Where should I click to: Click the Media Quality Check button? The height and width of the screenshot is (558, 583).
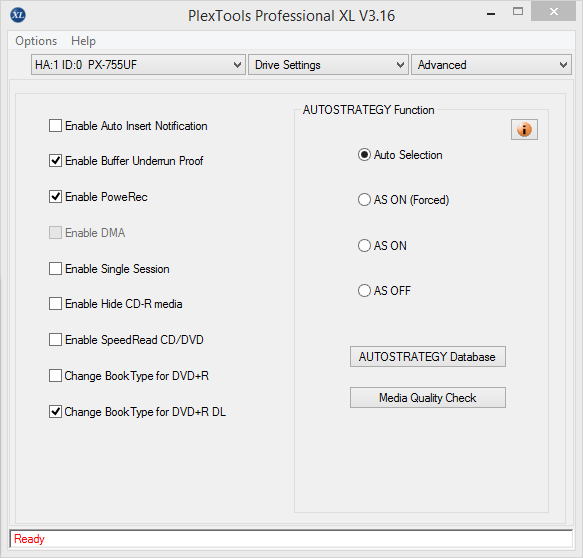428,397
